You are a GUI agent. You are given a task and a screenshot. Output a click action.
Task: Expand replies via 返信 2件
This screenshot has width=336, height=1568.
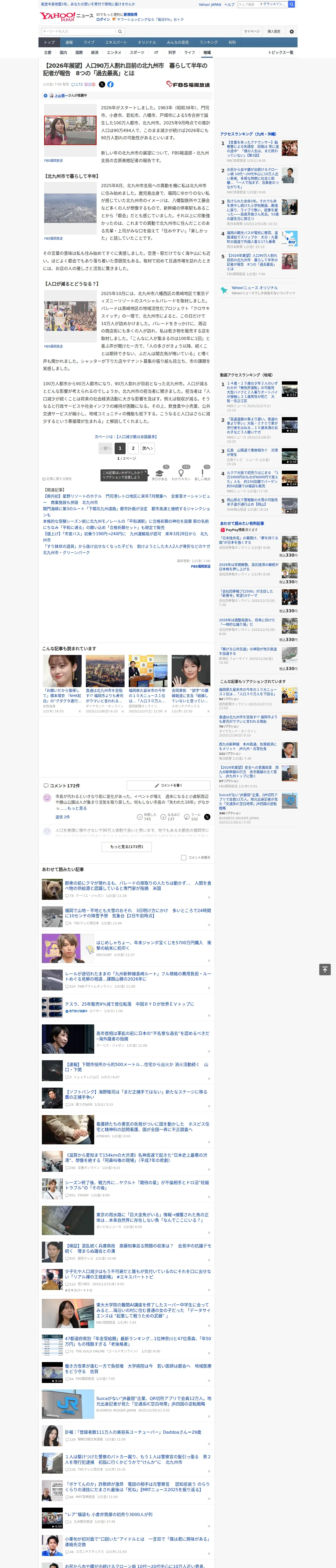(62, 817)
